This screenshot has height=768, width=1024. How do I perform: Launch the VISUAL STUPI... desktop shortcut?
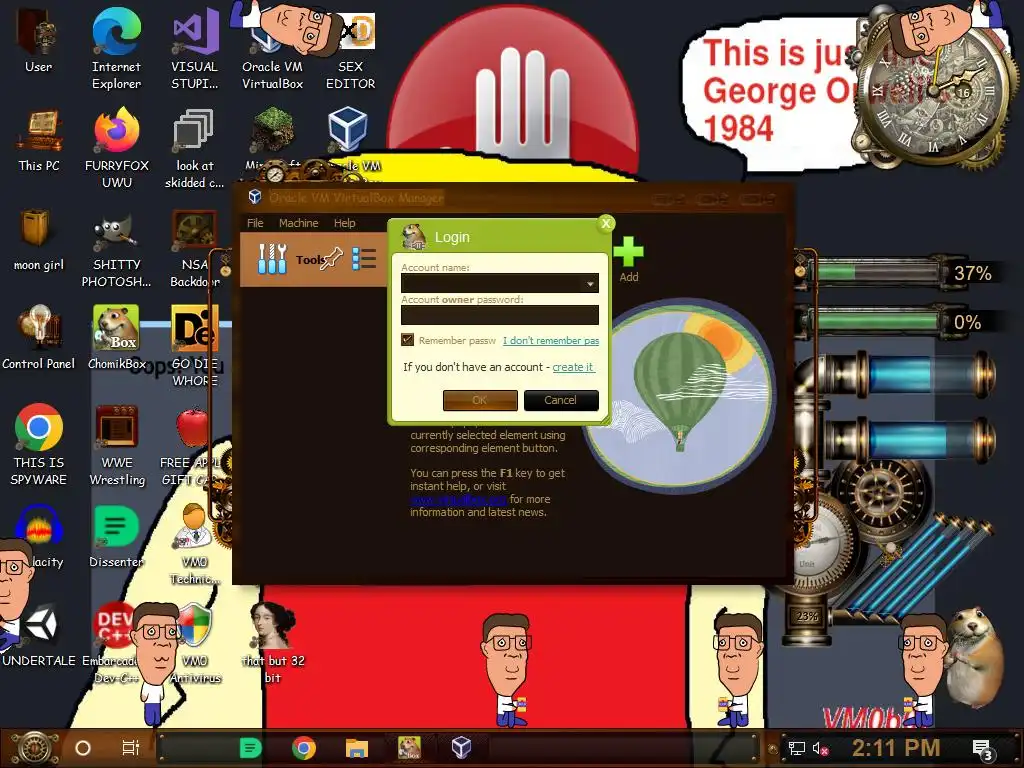(x=194, y=47)
